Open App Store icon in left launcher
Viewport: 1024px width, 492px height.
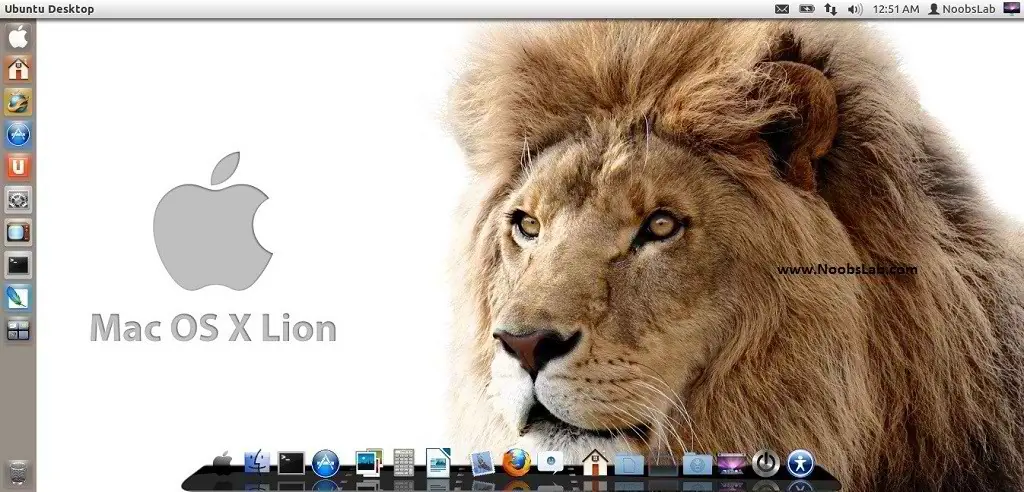(18, 135)
